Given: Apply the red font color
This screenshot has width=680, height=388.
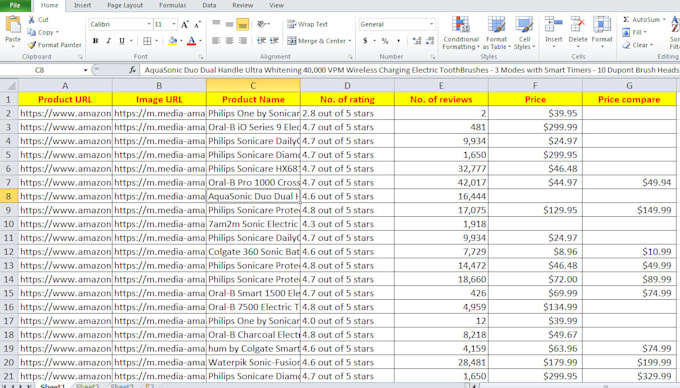Looking at the screenshot, I should [x=191, y=41].
